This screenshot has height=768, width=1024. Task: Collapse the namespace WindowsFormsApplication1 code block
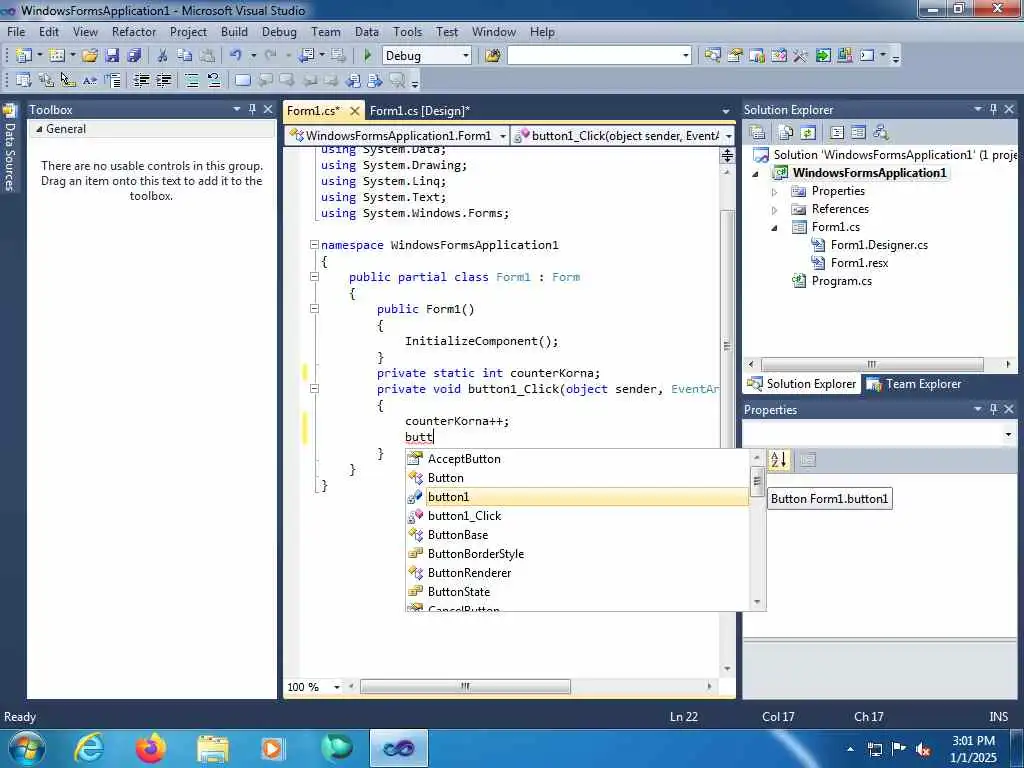point(314,245)
